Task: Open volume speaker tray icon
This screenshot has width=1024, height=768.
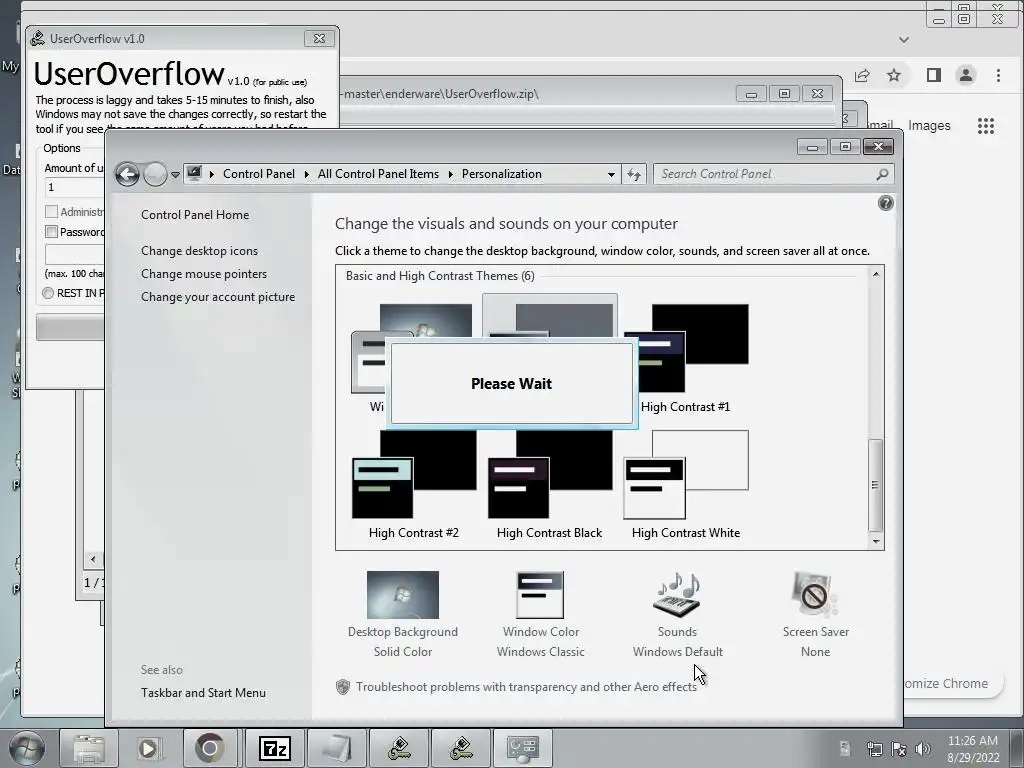Action: point(923,748)
